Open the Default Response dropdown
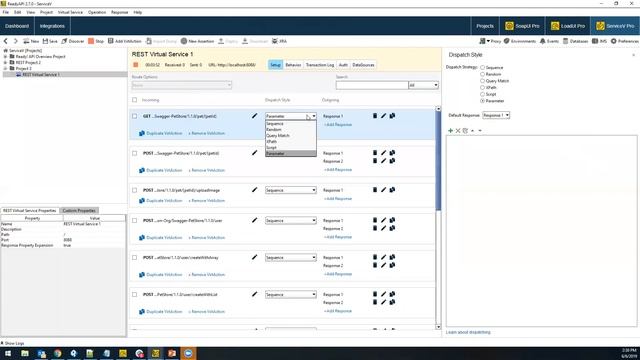Image resolution: width=640 pixels, height=360 pixels. point(496,116)
